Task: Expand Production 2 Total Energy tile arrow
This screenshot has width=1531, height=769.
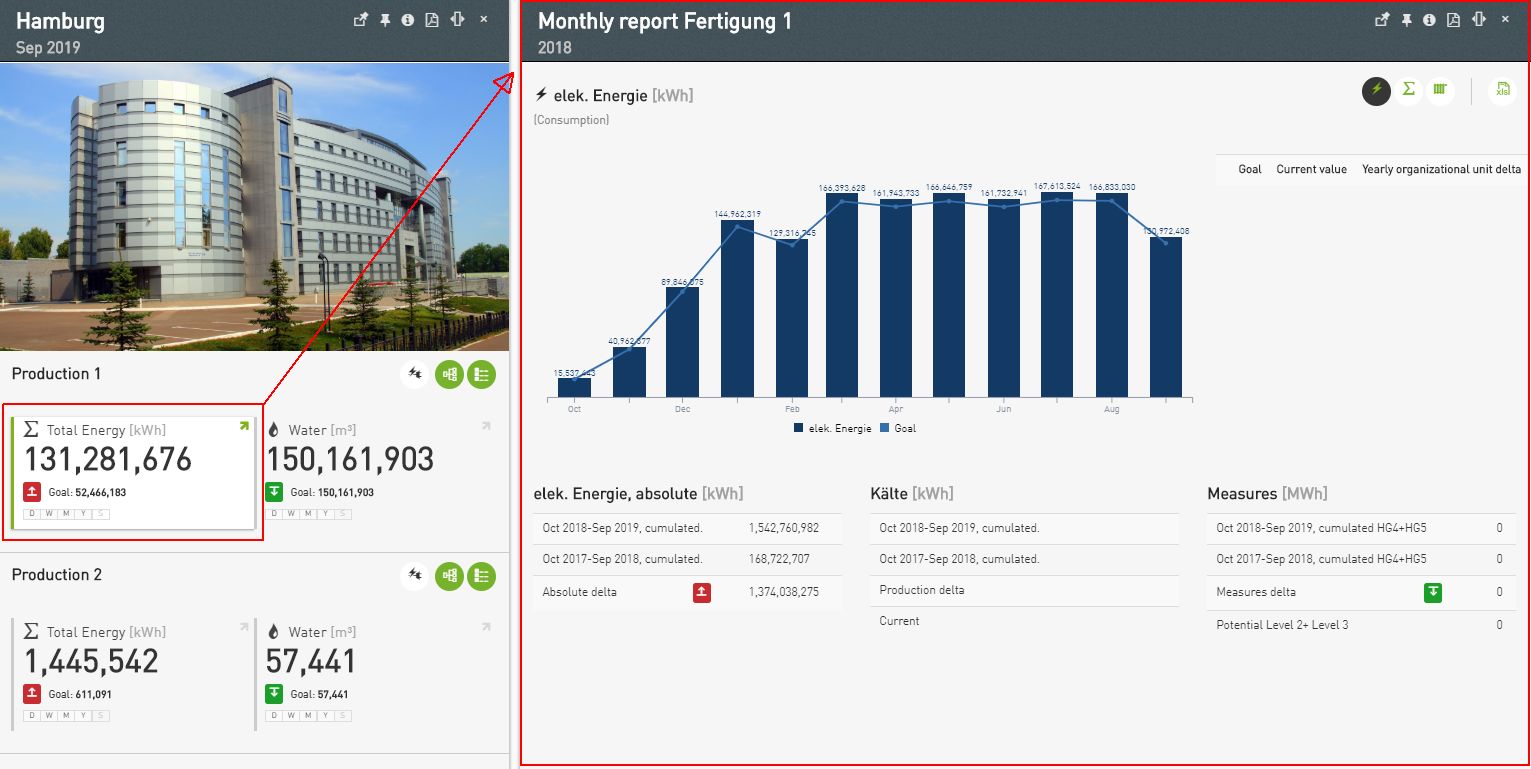Action: tap(242, 628)
